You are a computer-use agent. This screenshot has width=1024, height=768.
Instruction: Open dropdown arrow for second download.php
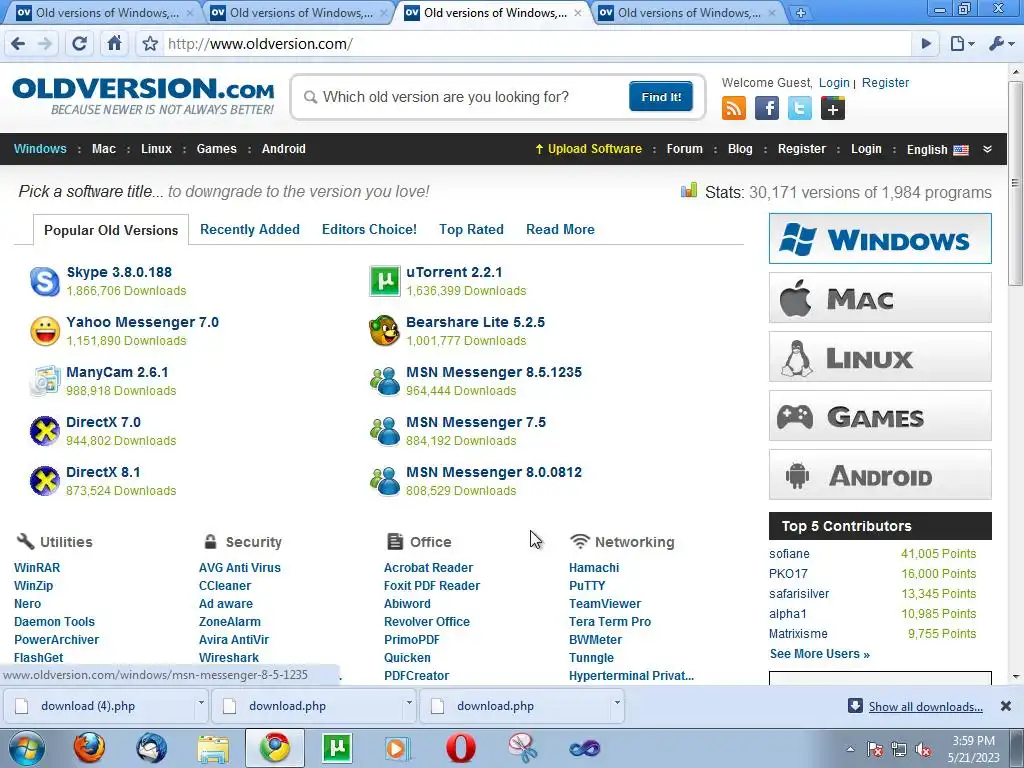coord(409,703)
